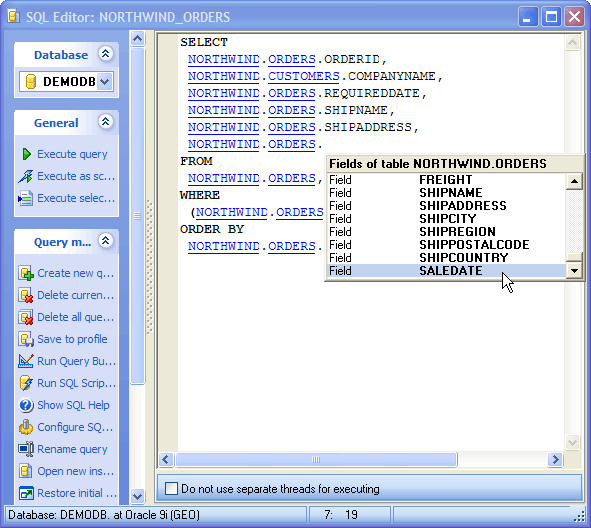
Task: Choose SHIPADDRESS from fields list
Action: pos(447,206)
